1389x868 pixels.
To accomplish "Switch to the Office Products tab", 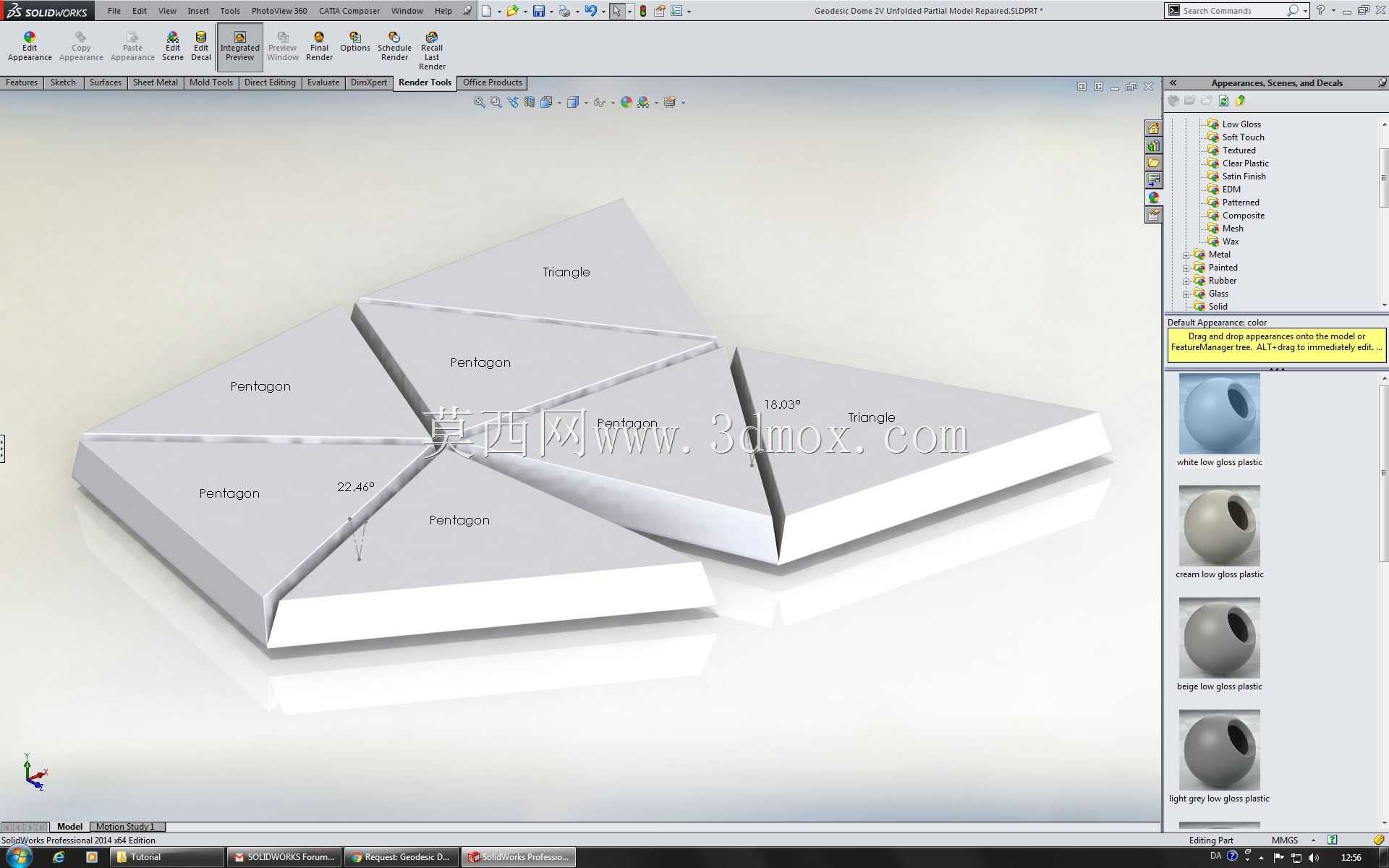I will pos(492,82).
